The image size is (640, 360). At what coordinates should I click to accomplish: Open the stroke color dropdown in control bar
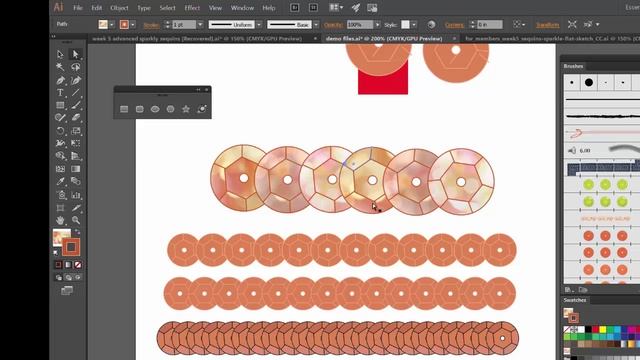pyautogui.click(x=133, y=24)
